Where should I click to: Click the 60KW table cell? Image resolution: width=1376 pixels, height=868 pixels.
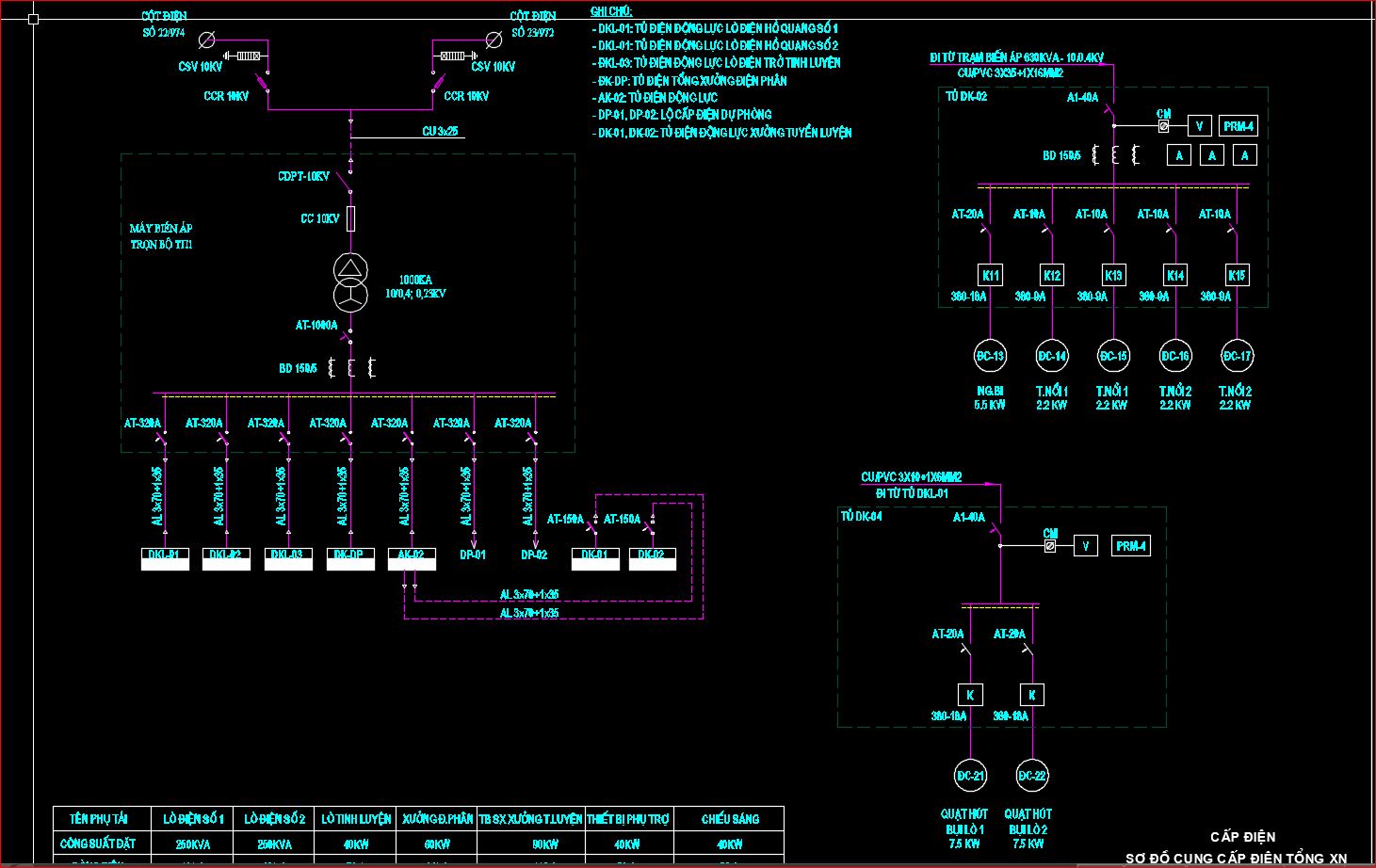tap(438, 844)
